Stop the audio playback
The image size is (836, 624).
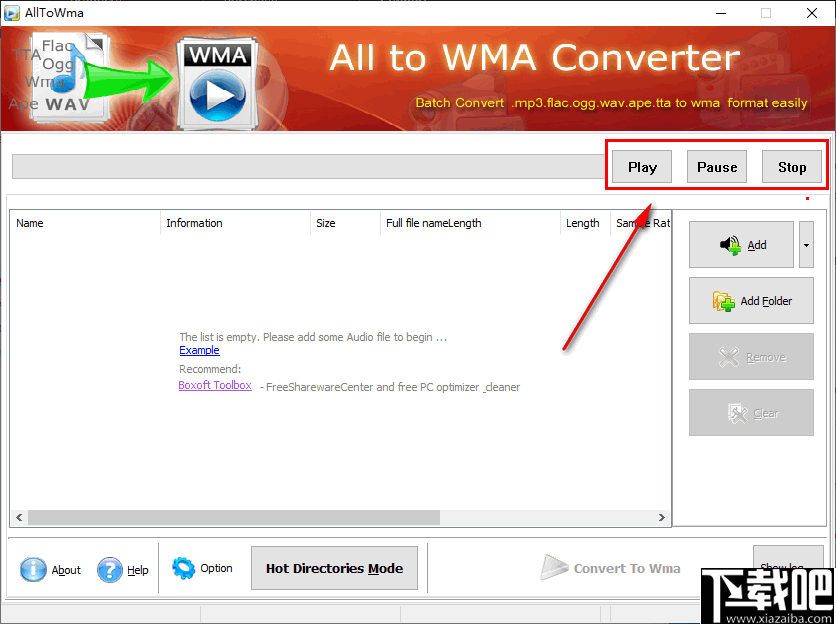[x=791, y=166]
